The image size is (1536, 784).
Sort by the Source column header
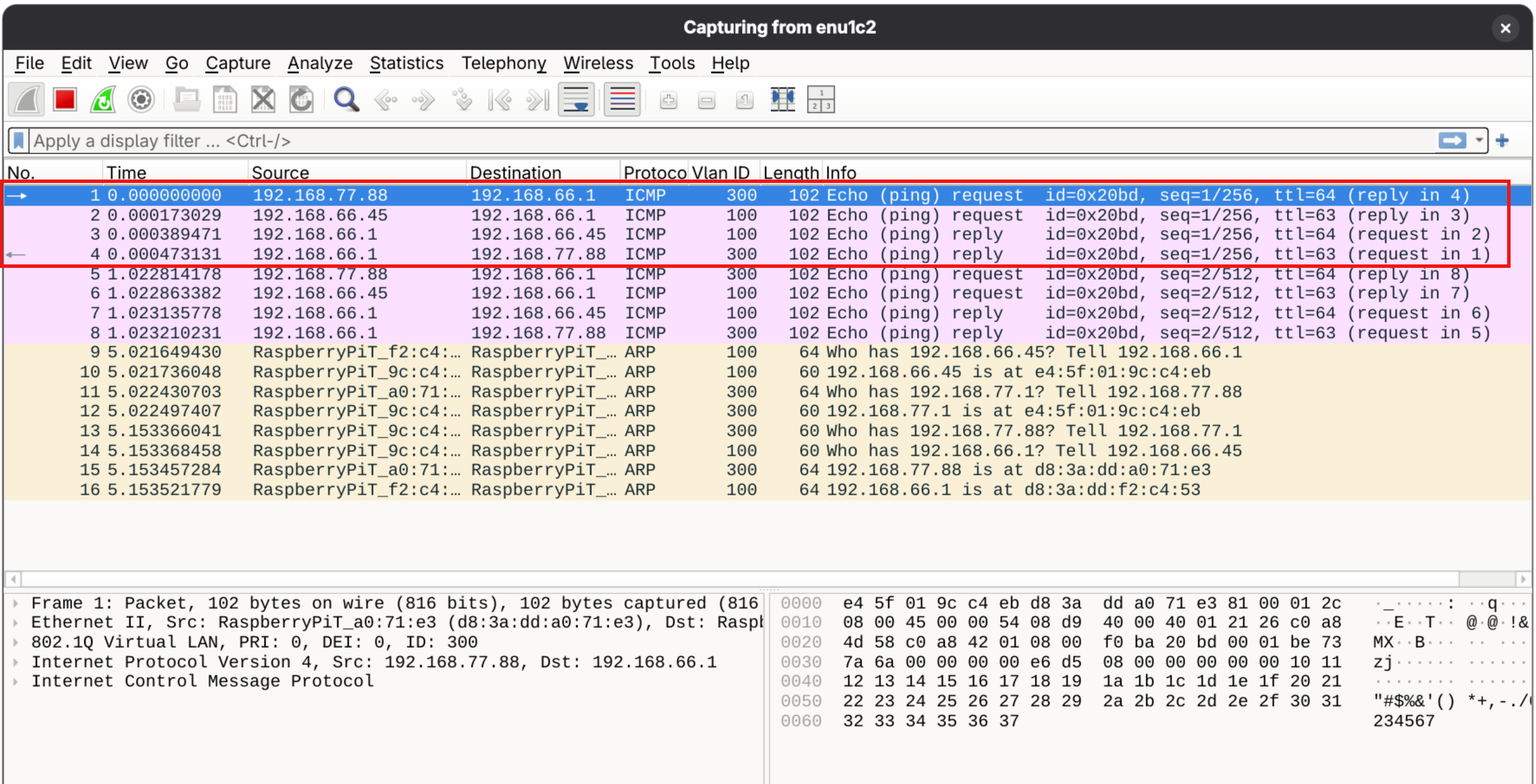(357, 172)
